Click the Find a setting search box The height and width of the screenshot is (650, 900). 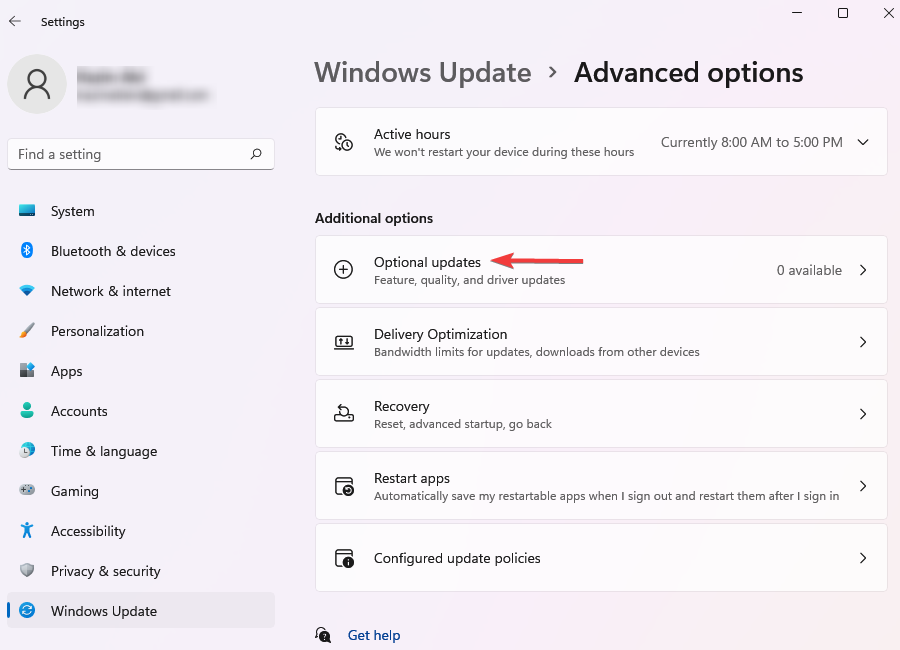pyautogui.click(x=141, y=154)
